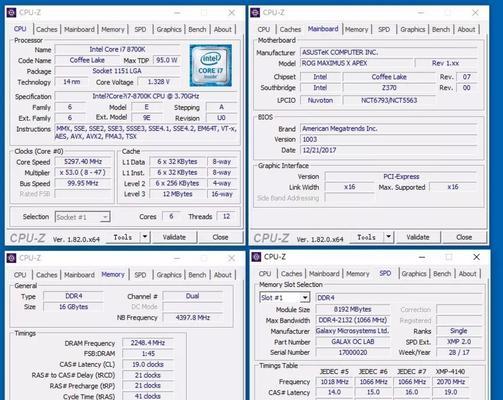This screenshot has height=400, width=503.
Task: Click the Multiplier value x 53.0
Action: [x=83, y=173]
